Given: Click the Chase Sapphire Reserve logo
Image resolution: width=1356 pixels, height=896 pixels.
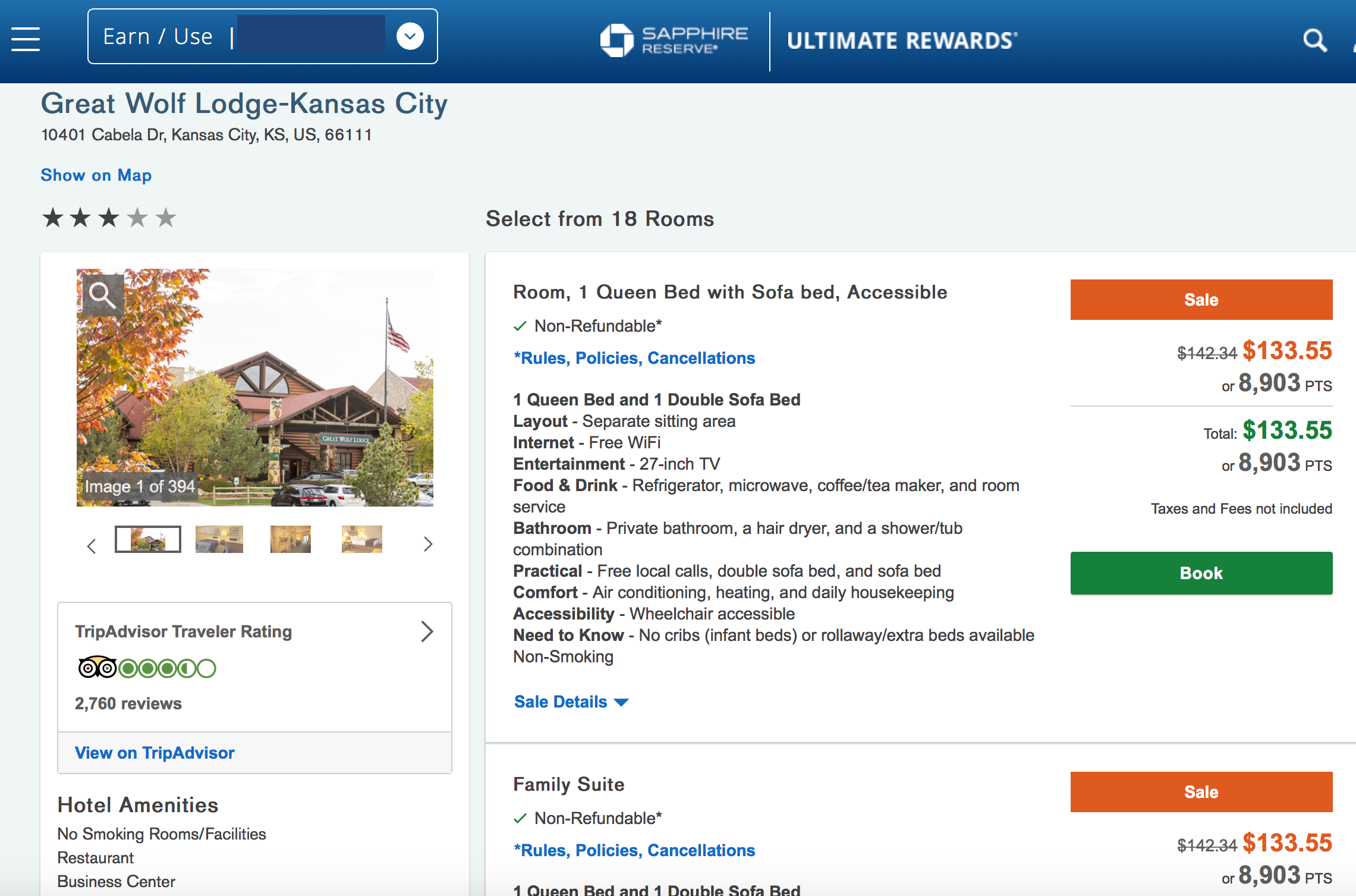Looking at the screenshot, I should pyautogui.click(x=674, y=40).
